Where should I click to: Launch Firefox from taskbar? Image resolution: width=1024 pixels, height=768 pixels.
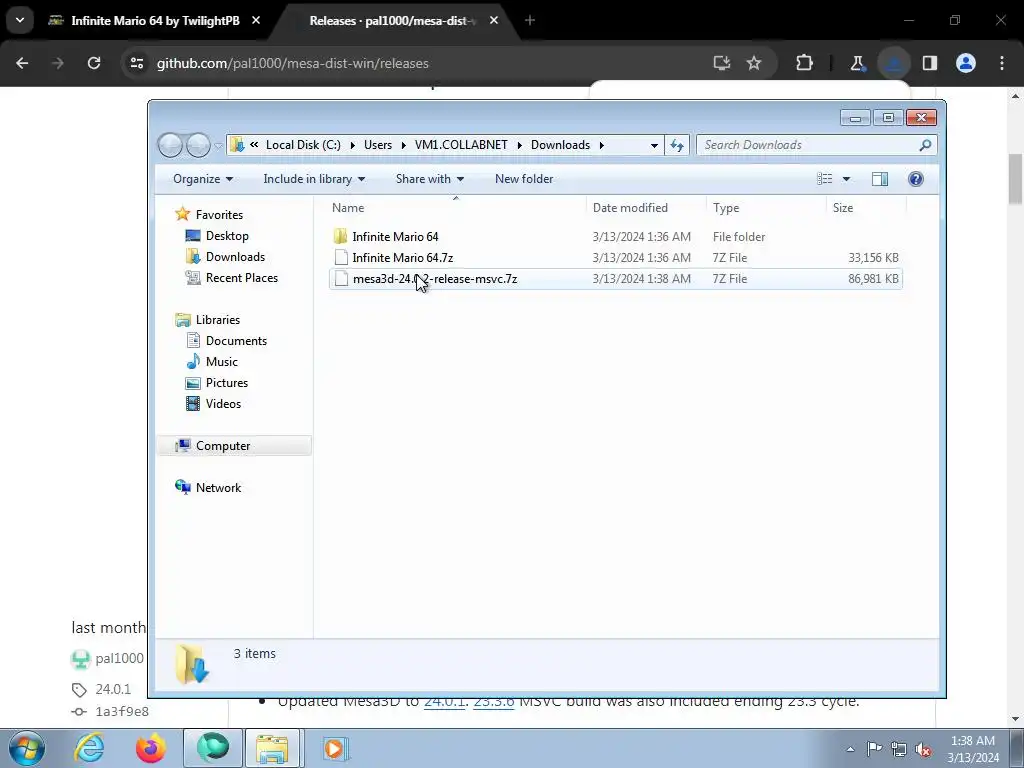point(151,748)
